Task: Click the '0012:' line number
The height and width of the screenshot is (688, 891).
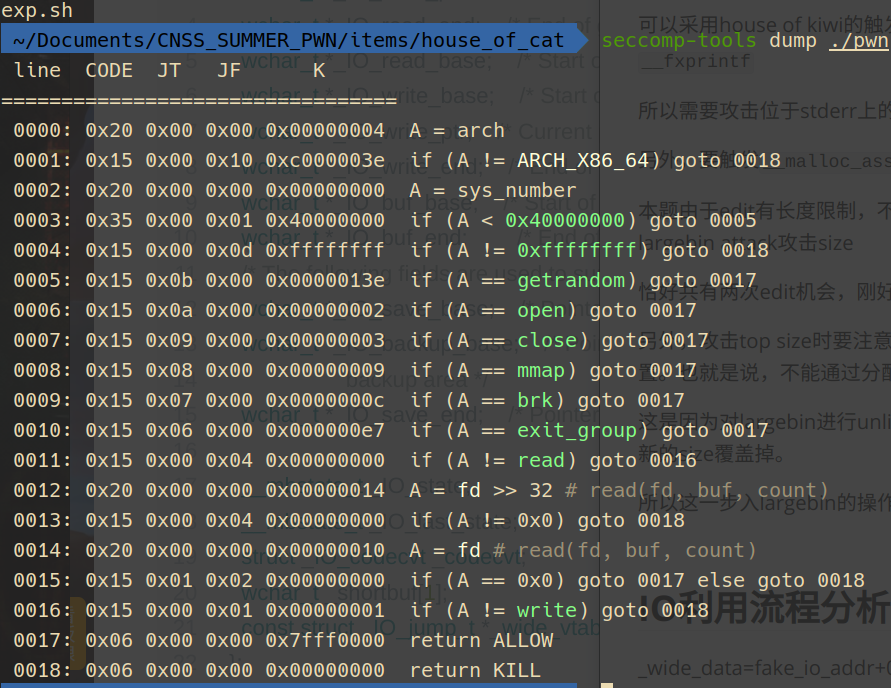Action: point(43,491)
